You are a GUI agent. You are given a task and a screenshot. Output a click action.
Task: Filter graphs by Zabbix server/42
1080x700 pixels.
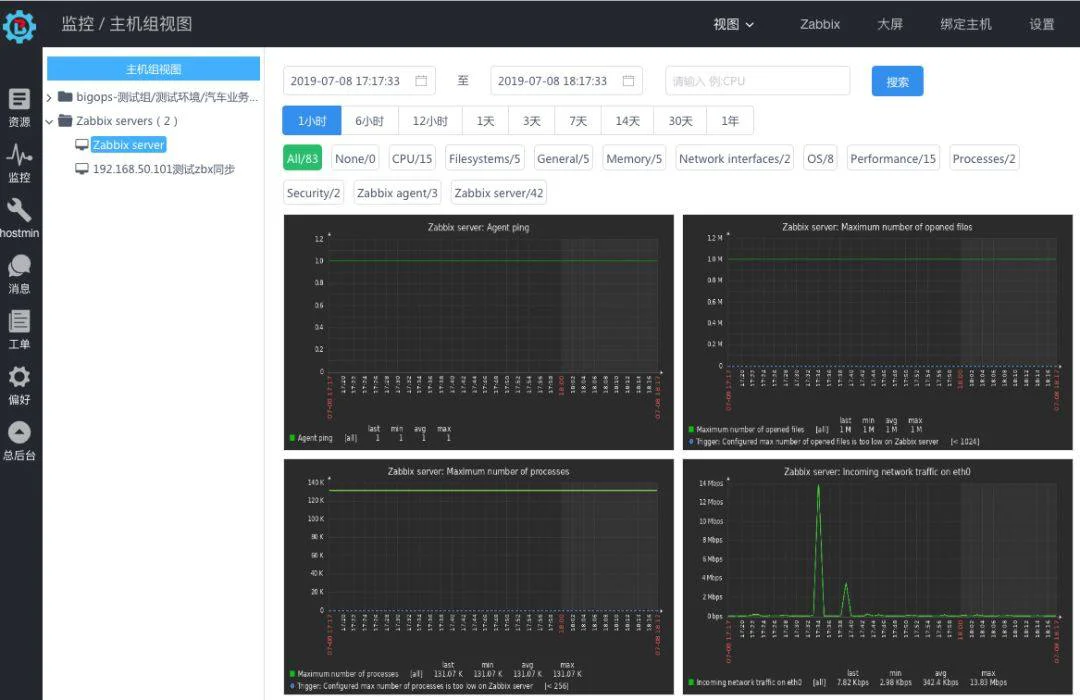pos(499,193)
